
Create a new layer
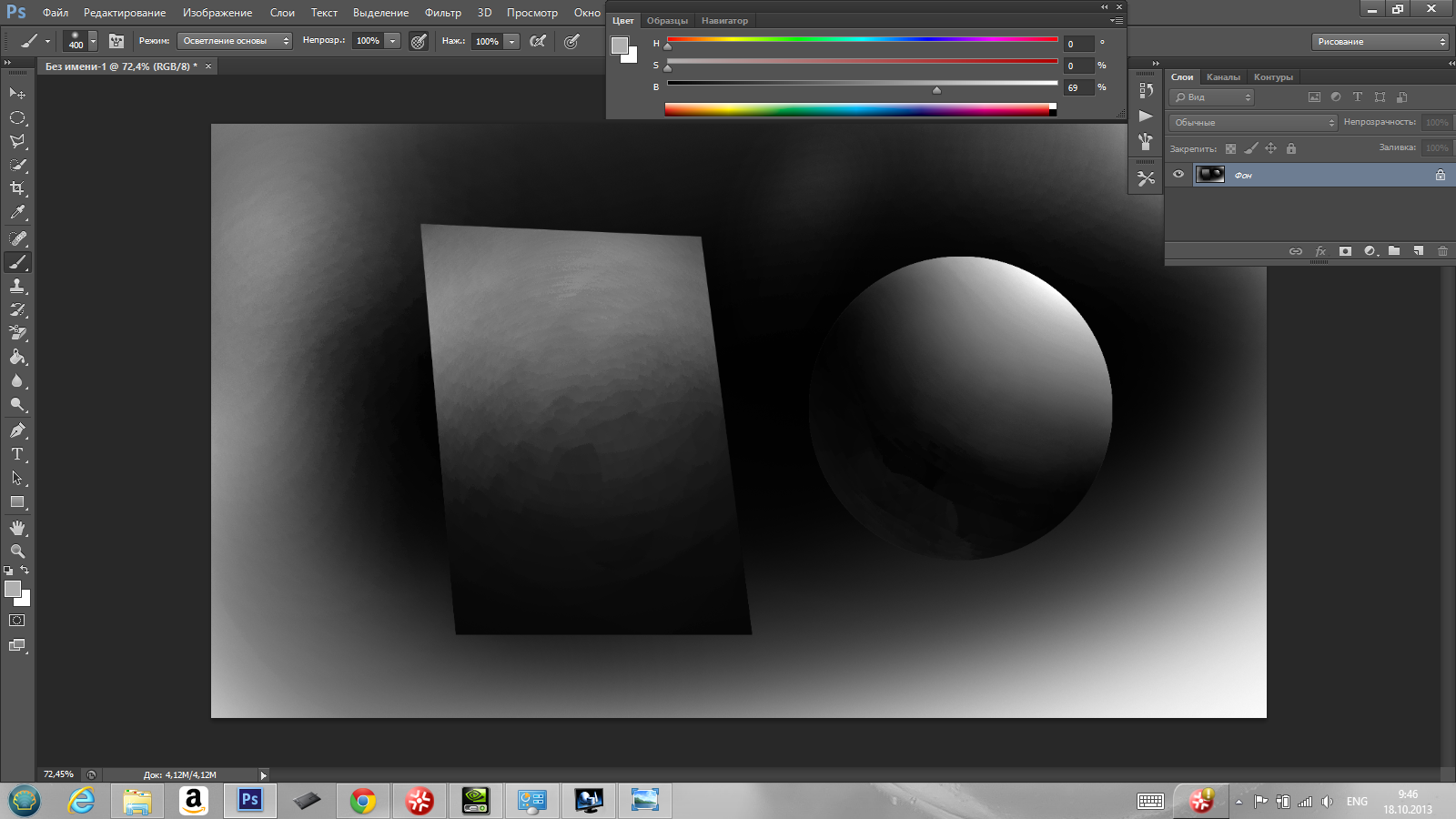[1418, 251]
